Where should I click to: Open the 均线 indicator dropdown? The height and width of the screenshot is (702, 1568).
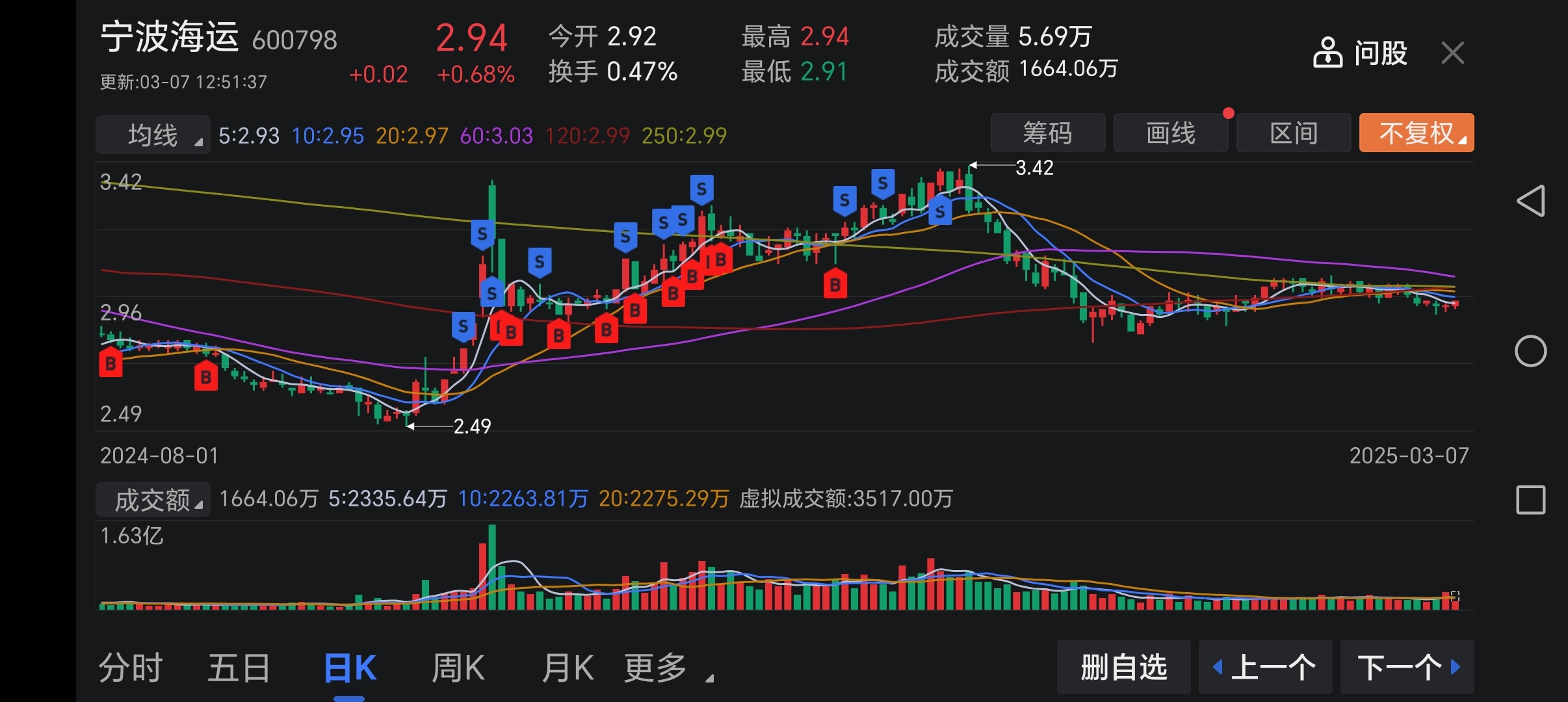pyautogui.click(x=153, y=135)
